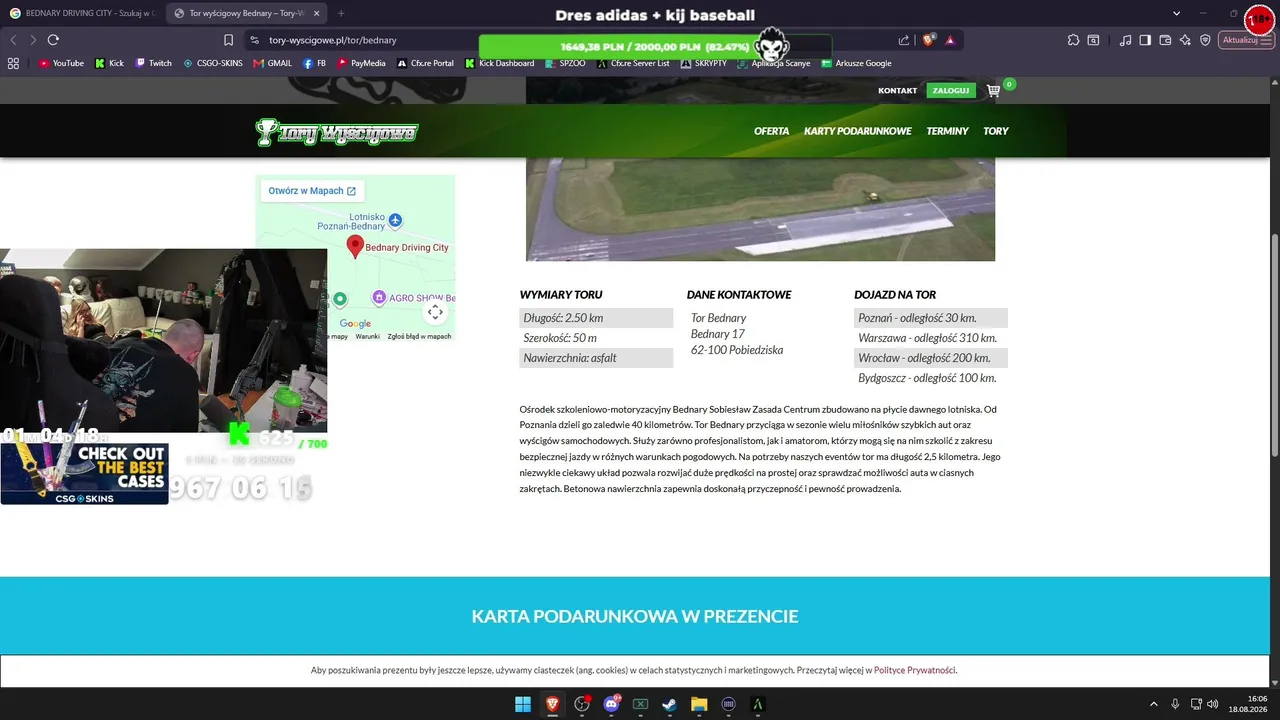Click the Zgłoś błąd w mapach link
This screenshot has height=720, width=1280.
point(419,337)
